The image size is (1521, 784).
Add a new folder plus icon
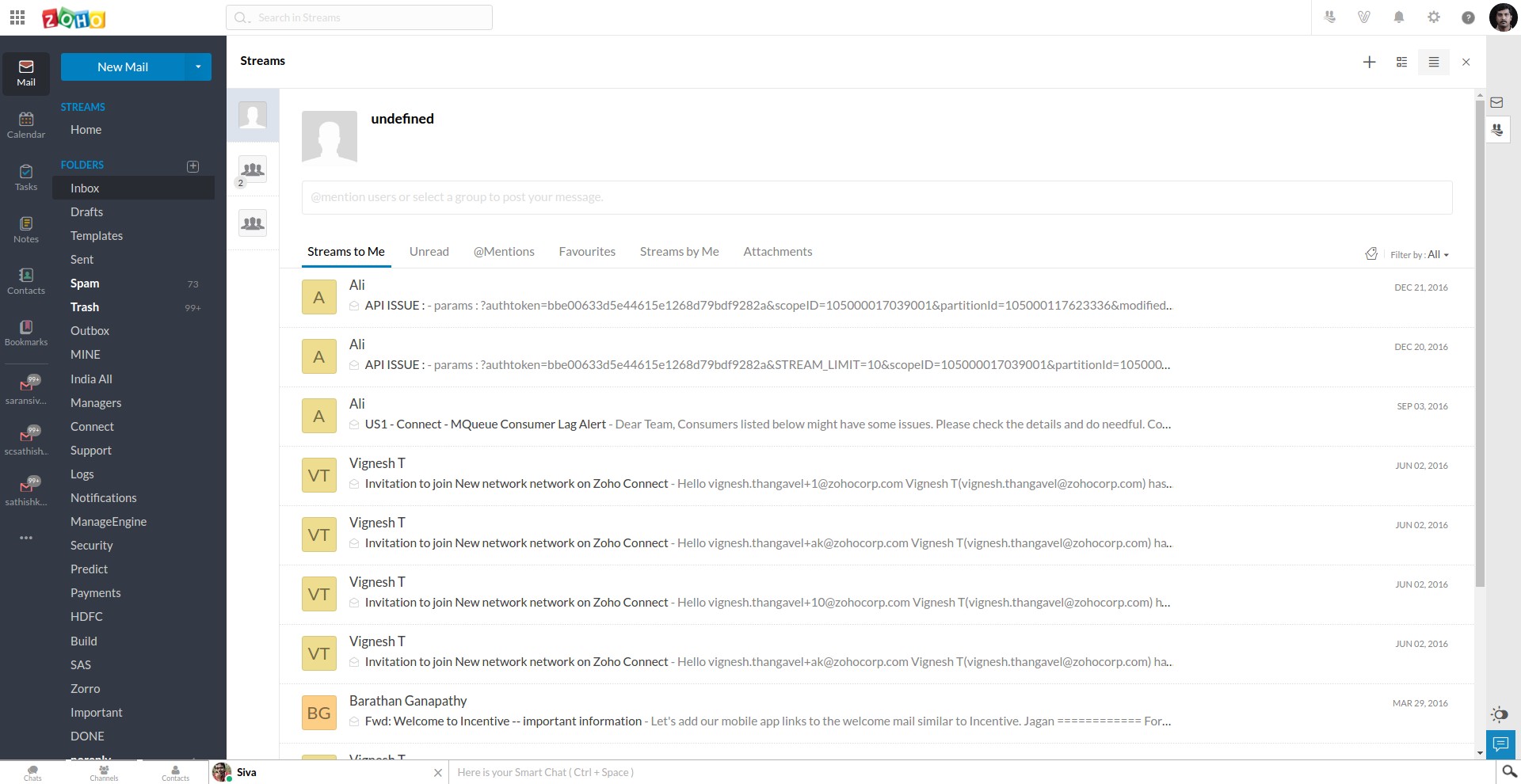pyautogui.click(x=193, y=166)
